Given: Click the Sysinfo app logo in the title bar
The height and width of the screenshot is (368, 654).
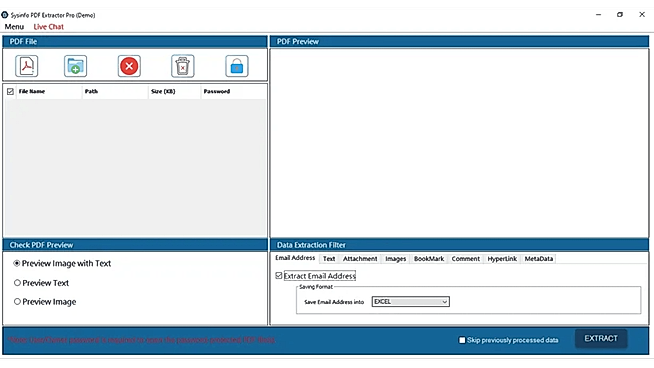Looking at the screenshot, I should coord(5,15).
